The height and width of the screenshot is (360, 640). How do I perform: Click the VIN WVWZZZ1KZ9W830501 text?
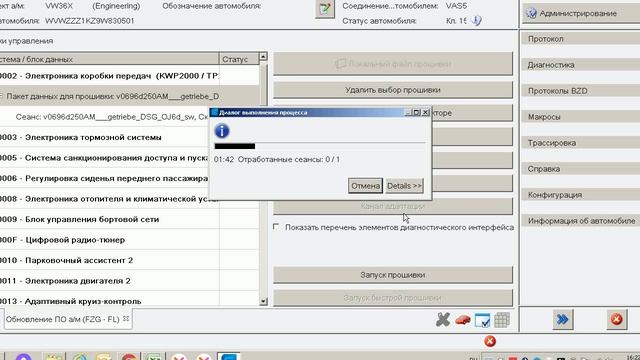(x=89, y=20)
